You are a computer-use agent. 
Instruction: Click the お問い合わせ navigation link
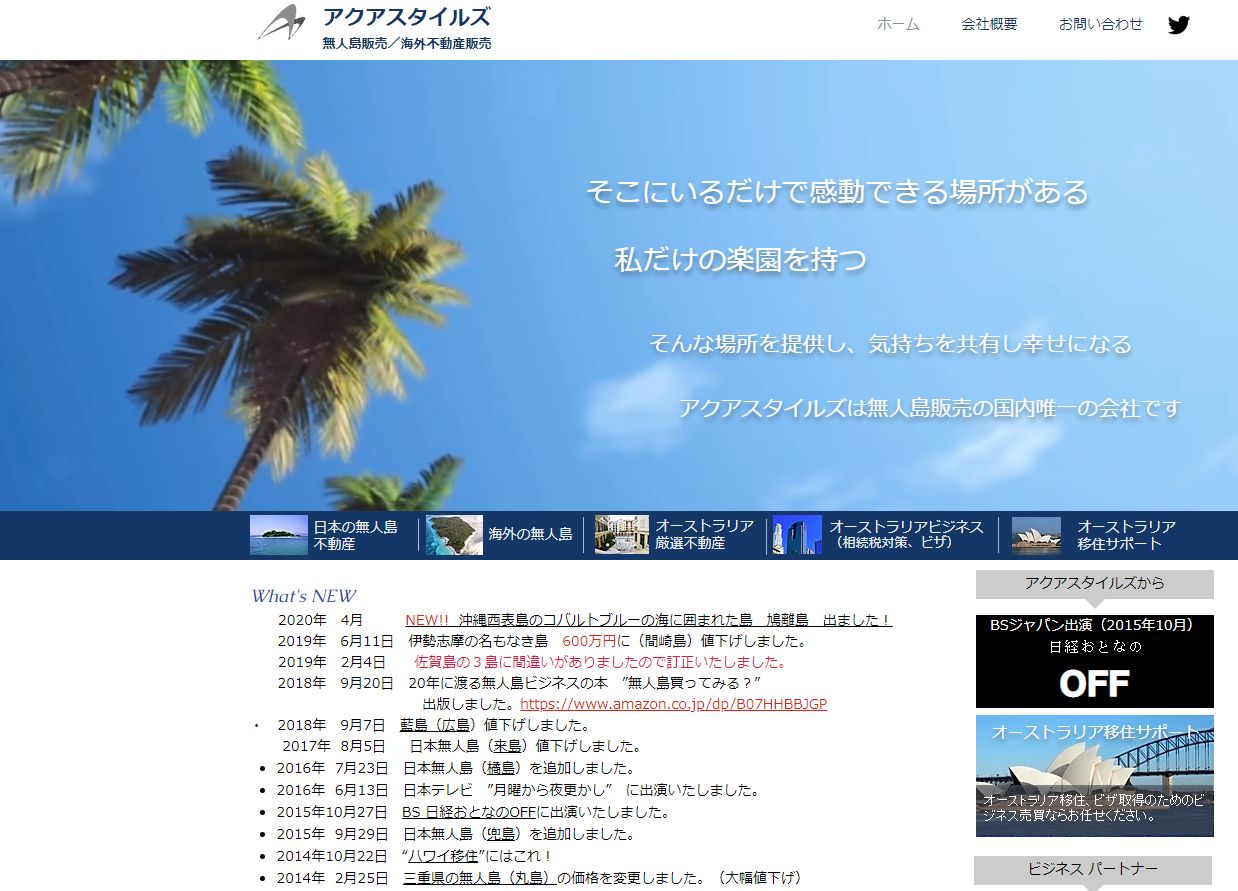coord(1100,23)
